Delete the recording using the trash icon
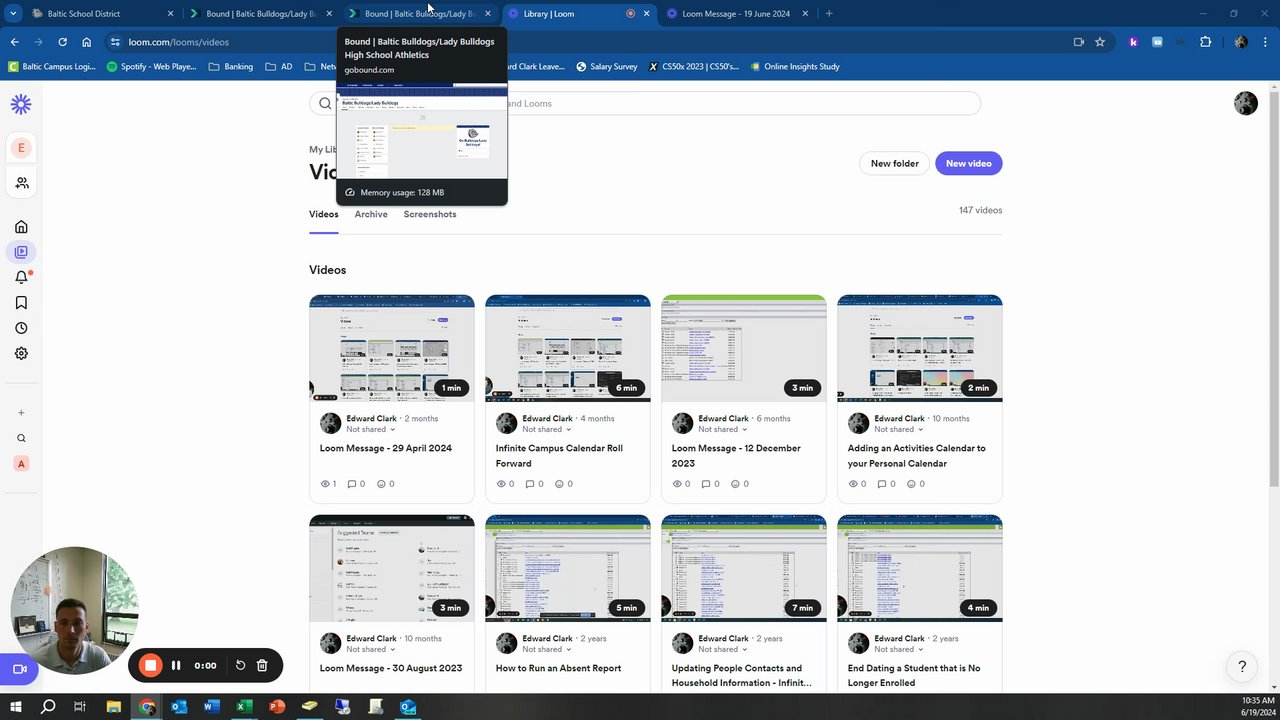1280x720 pixels. click(x=262, y=665)
